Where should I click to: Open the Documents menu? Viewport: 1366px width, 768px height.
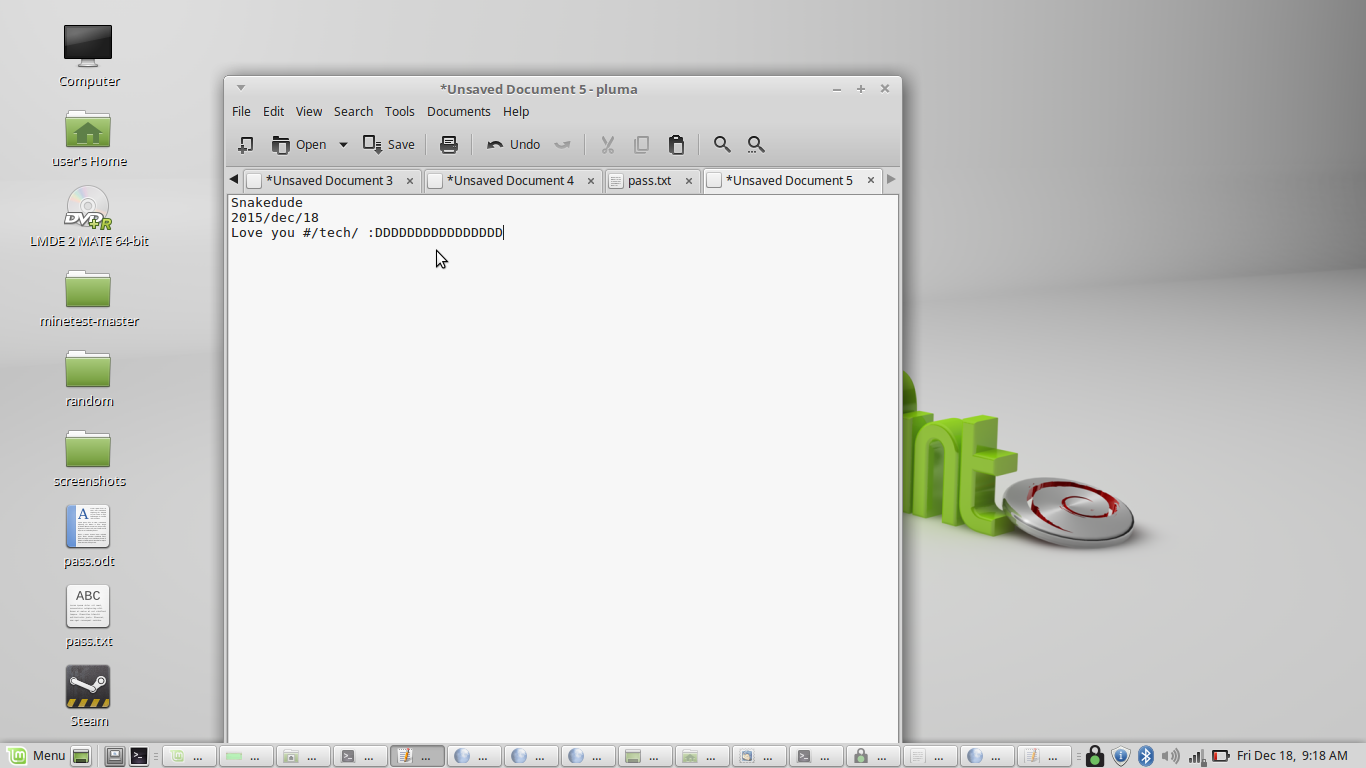[x=458, y=111]
